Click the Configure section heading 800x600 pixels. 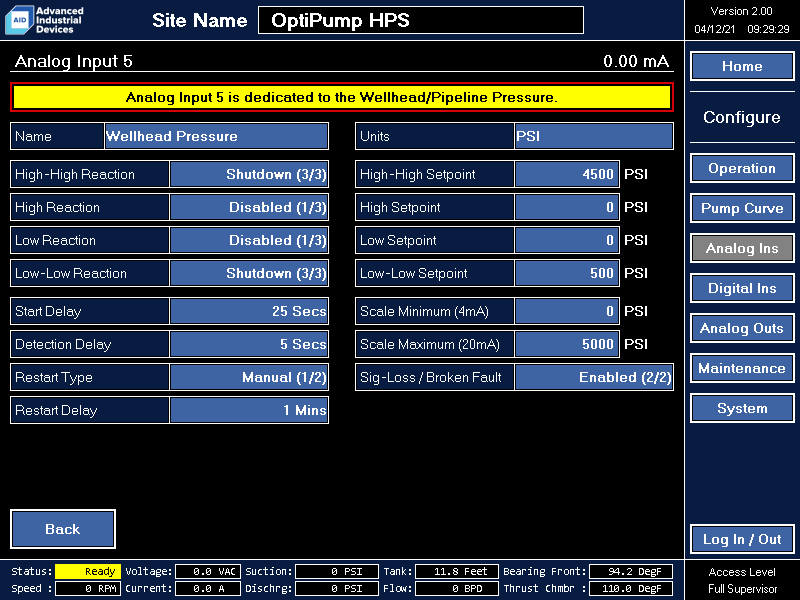741,117
